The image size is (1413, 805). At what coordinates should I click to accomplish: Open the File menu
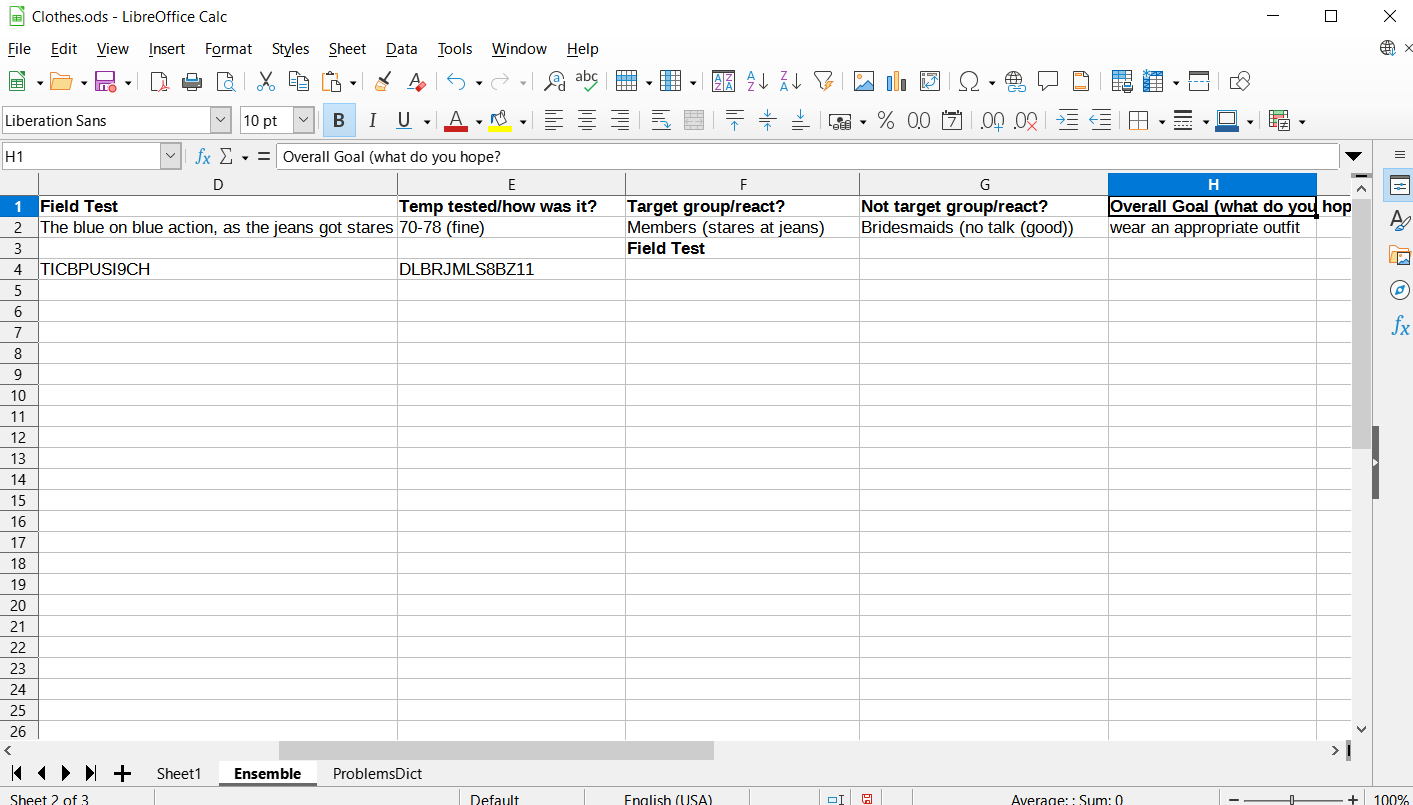[19, 49]
